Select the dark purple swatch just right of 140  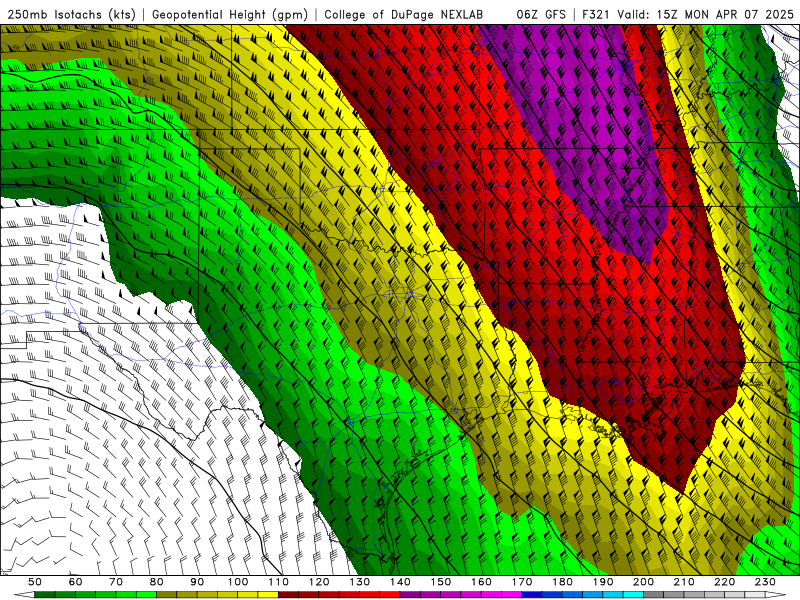410,595
